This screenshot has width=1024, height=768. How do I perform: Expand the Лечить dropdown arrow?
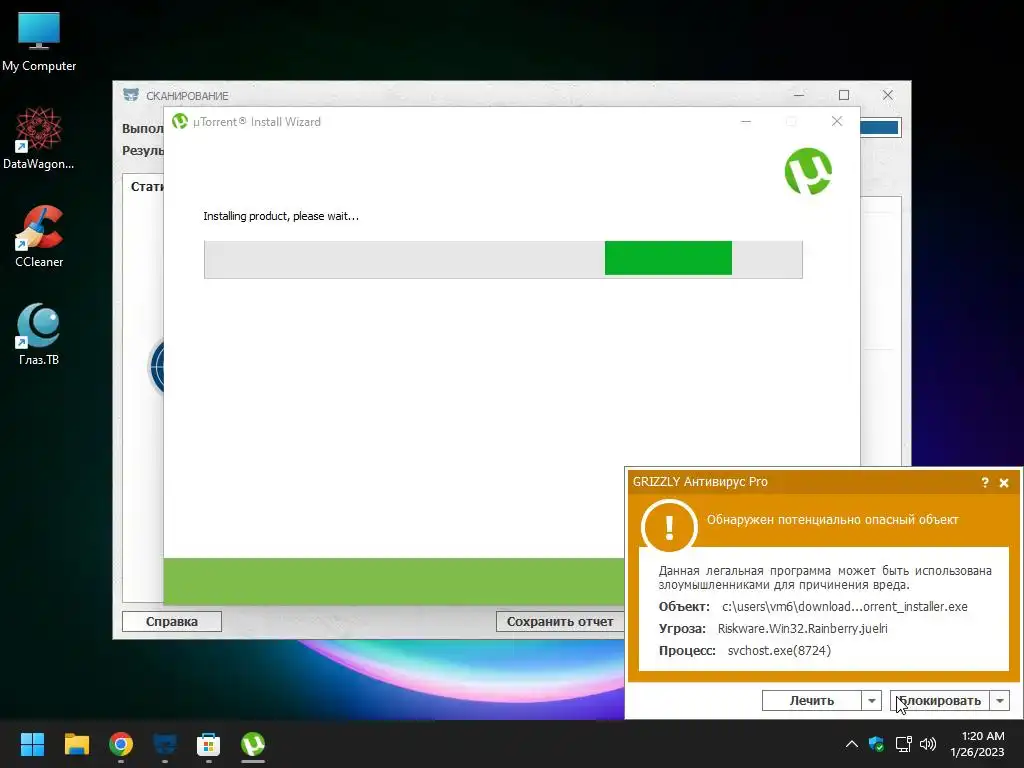[x=872, y=701]
